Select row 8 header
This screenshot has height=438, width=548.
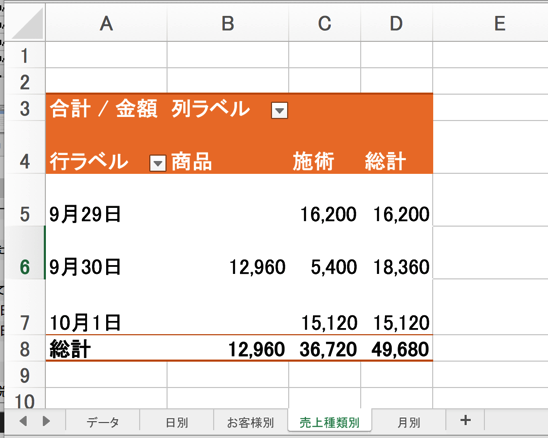24,348
